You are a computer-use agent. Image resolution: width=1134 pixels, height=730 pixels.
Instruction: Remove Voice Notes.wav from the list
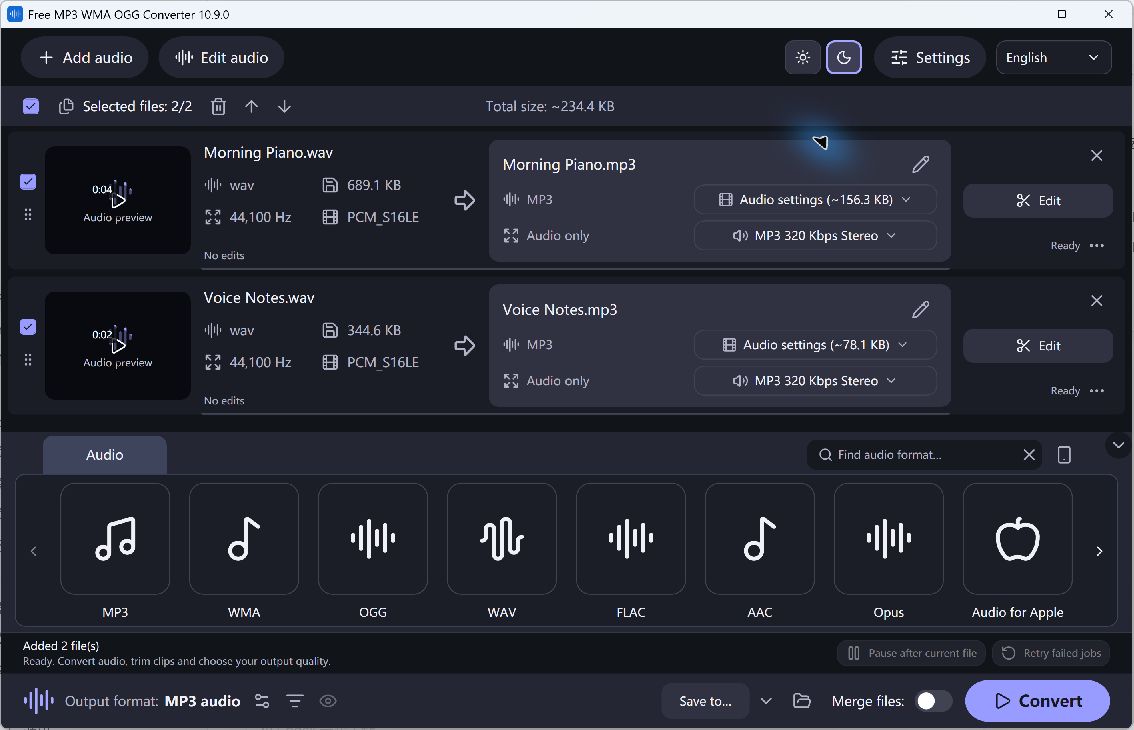pyautogui.click(x=1096, y=300)
